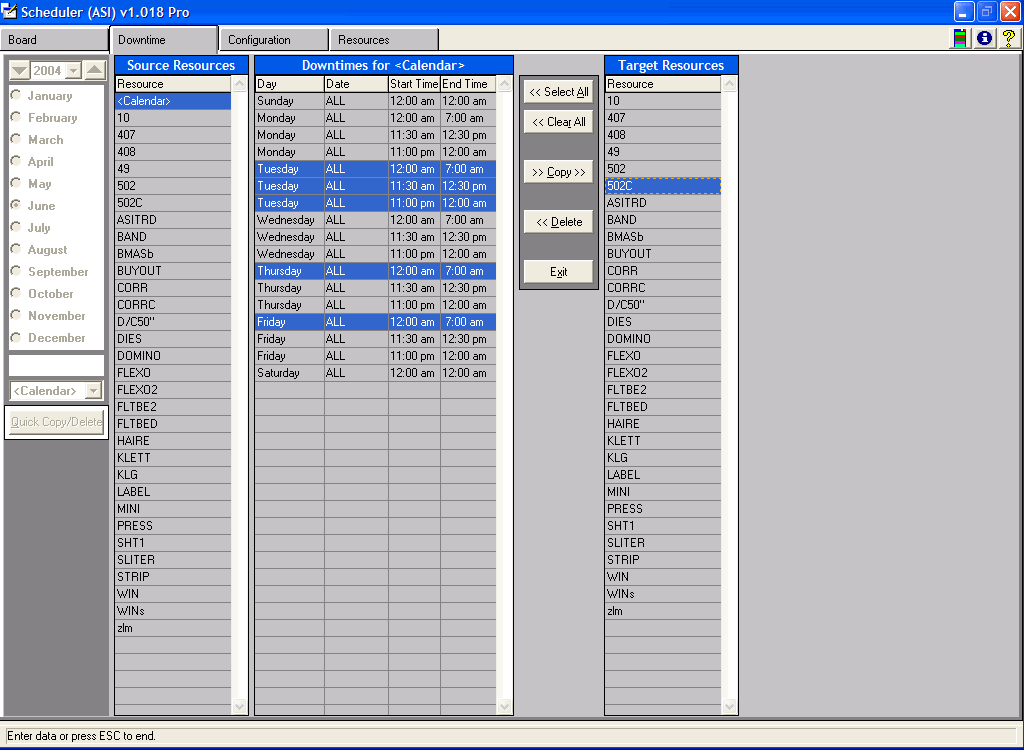Select the Saturday downtime row
1024x750 pixels.
coord(375,373)
